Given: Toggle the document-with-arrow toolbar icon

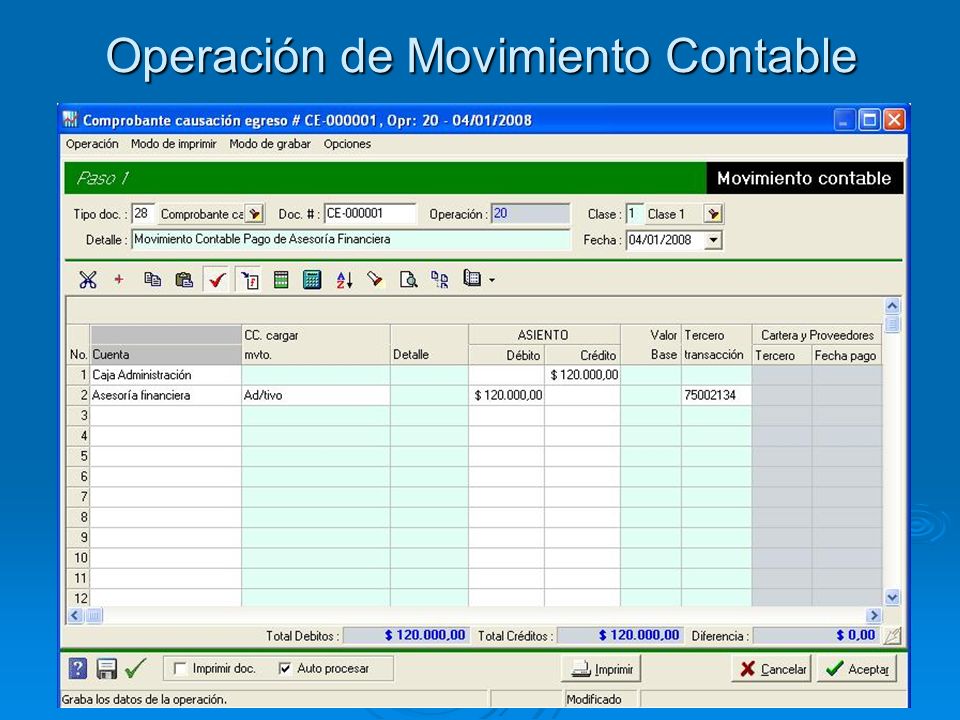Looking at the screenshot, I should (249, 280).
